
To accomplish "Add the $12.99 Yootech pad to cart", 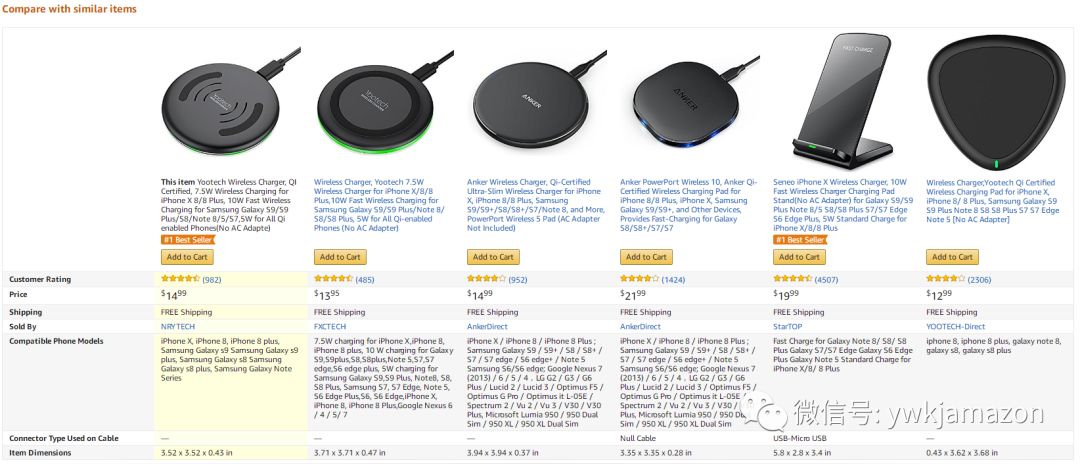I will (952, 257).
